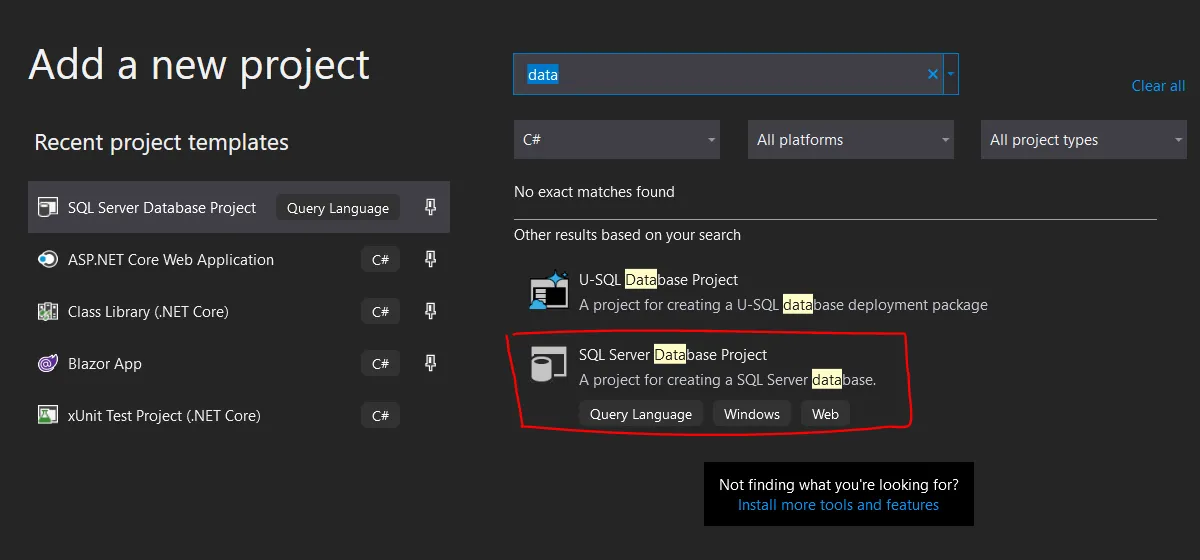1200x560 pixels.
Task: Toggle pin for ASP.NET Core Web Application
Action: coord(430,260)
